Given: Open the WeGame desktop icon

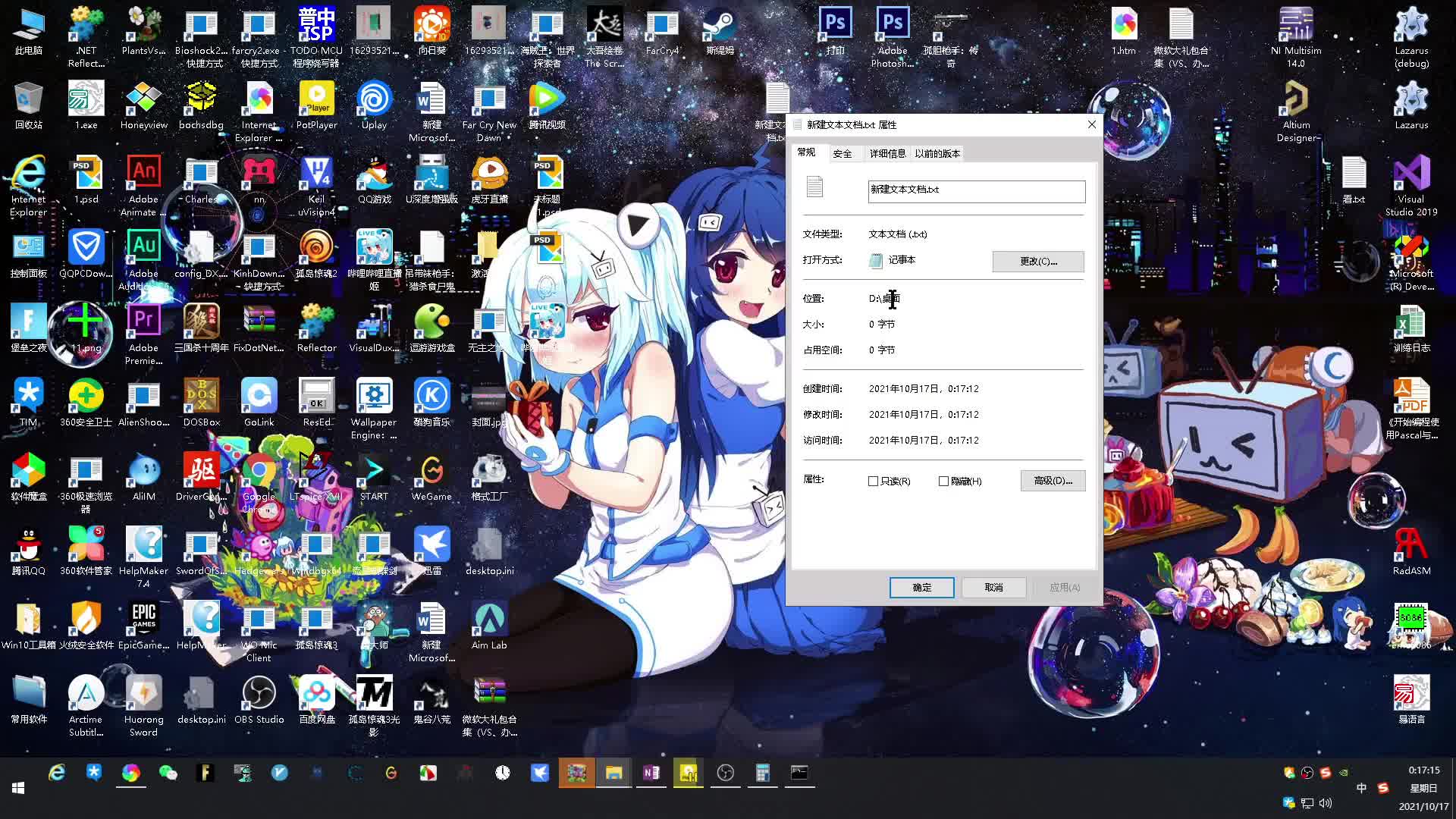Looking at the screenshot, I should click(431, 478).
